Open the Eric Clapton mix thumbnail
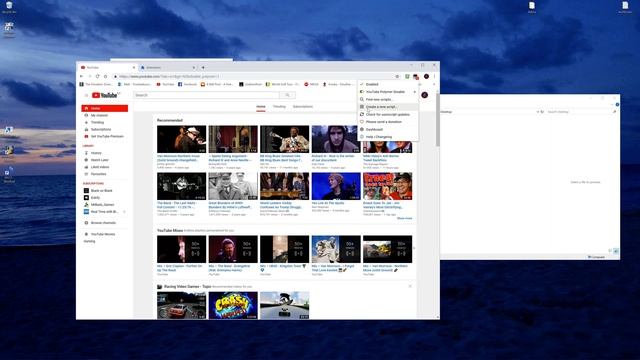640x360 pixels. pos(182,249)
